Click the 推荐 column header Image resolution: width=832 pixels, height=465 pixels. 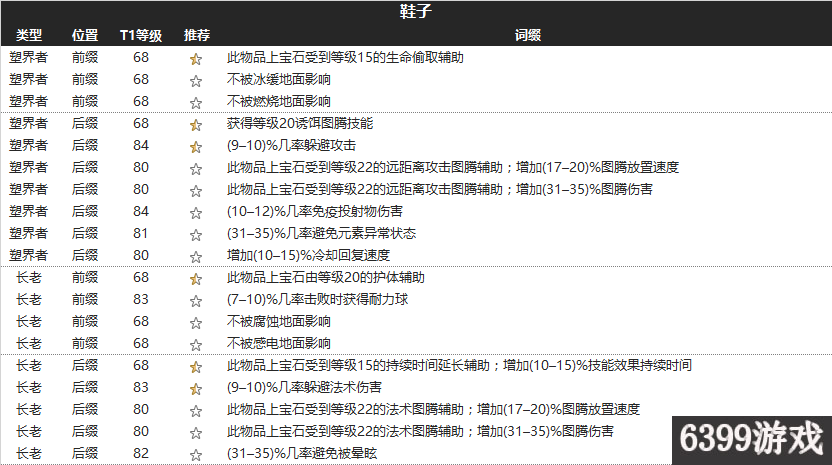197,35
